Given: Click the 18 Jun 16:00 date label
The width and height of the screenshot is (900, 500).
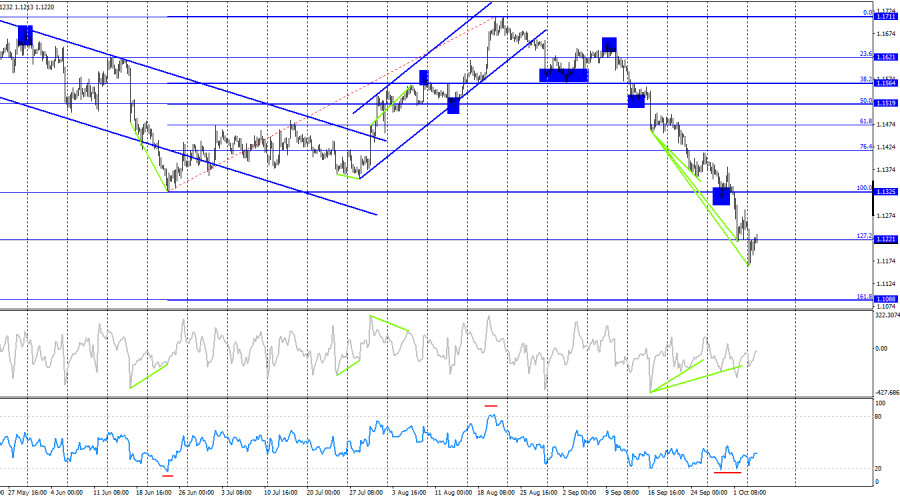Looking at the screenshot, I should coord(154,493).
